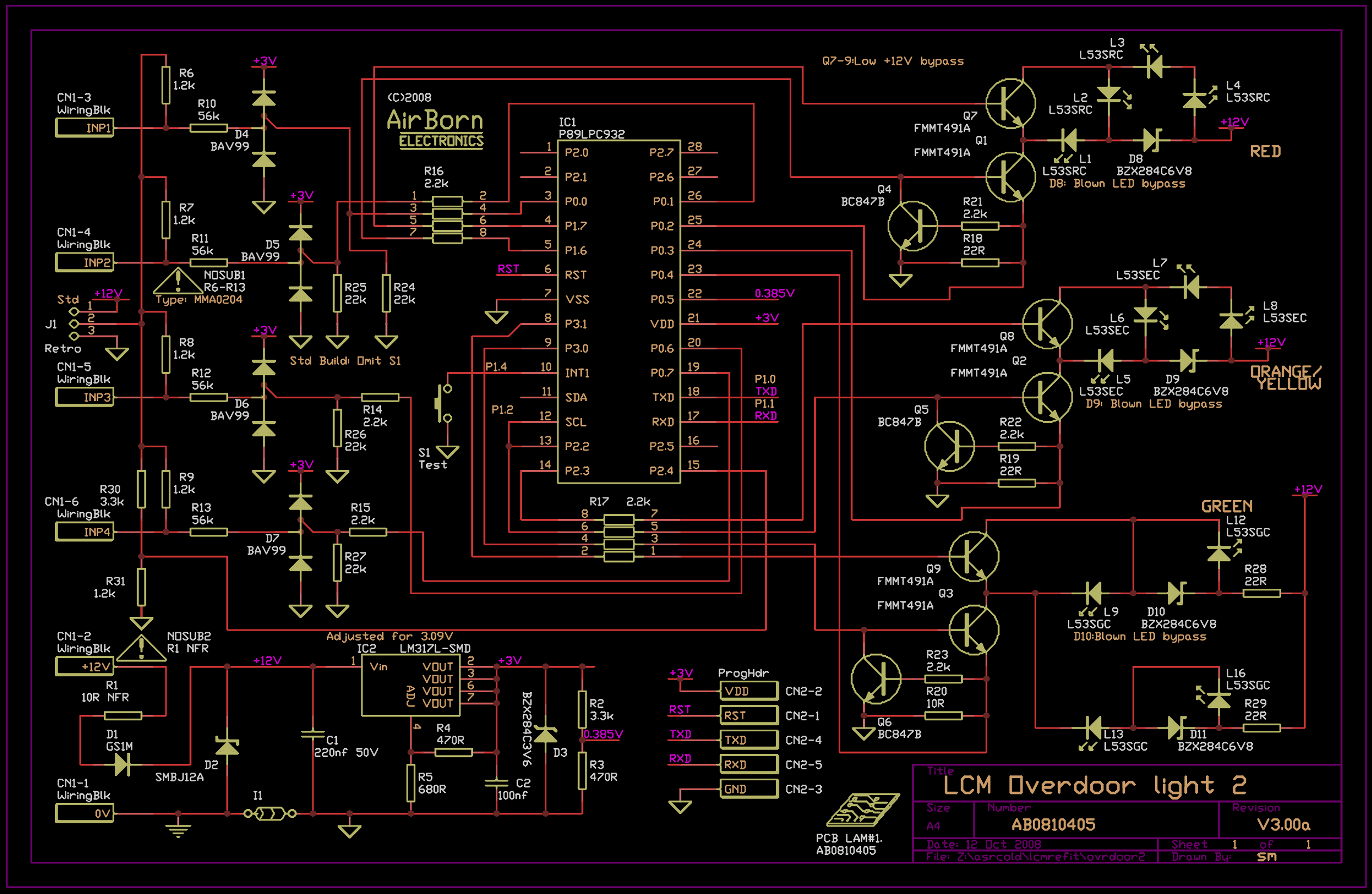This screenshot has width=1372, height=894.
Task: Select the GND ProgHdr connector box
Action: pos(748,789)
